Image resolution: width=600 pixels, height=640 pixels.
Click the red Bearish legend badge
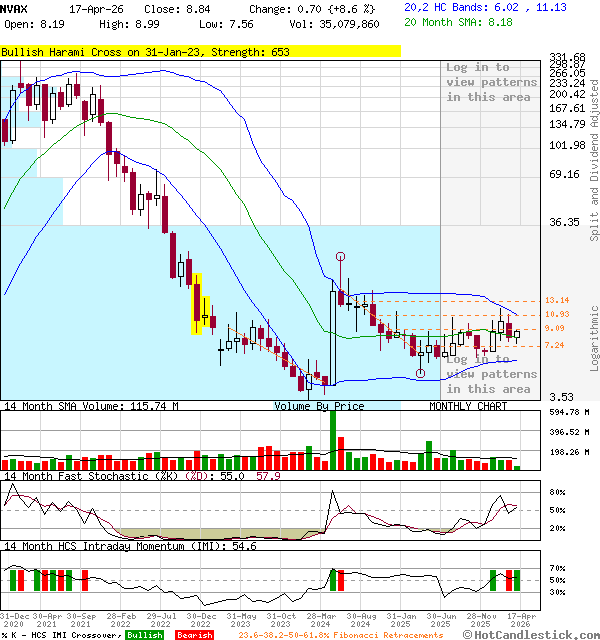coord(193,634)
